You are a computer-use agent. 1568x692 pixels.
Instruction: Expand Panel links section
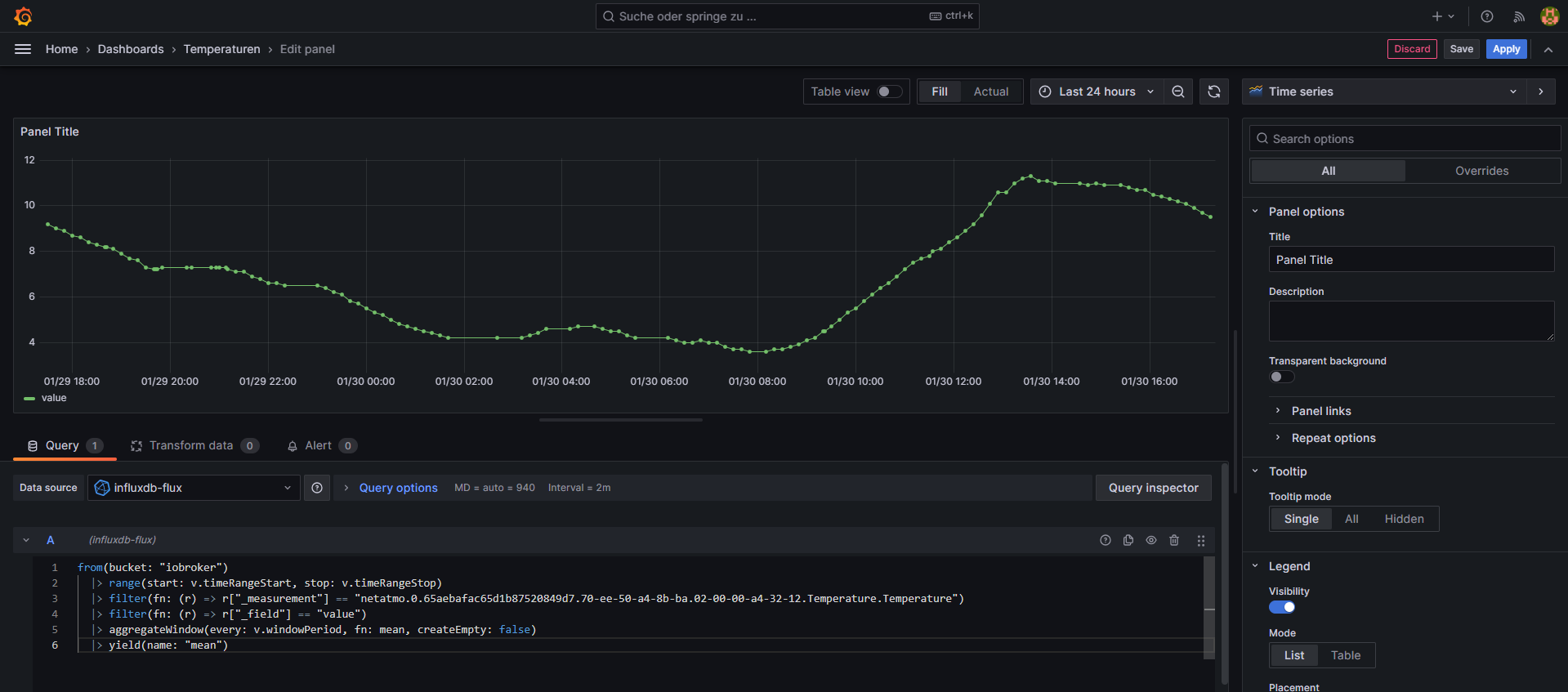[1321, 411]
